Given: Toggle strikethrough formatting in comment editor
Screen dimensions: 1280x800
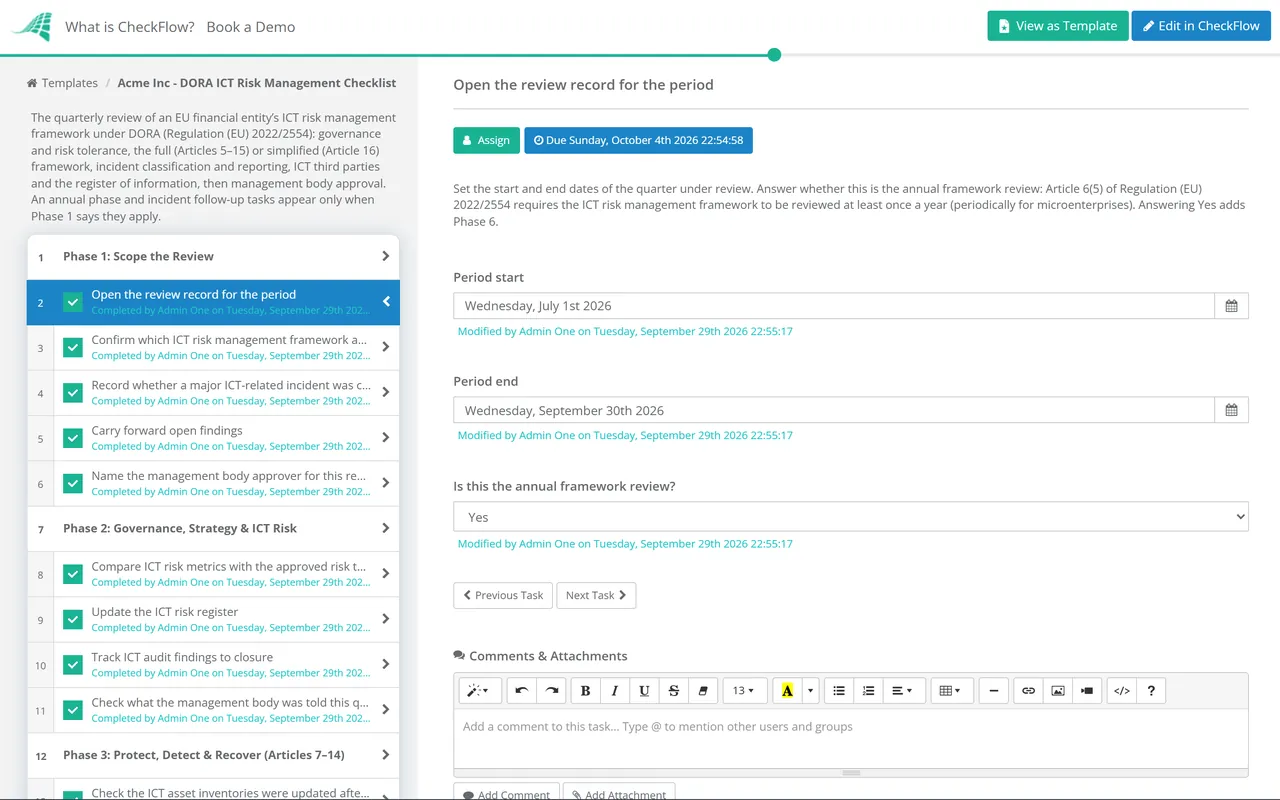Looking at the screenshot, I should coord(673,690).
